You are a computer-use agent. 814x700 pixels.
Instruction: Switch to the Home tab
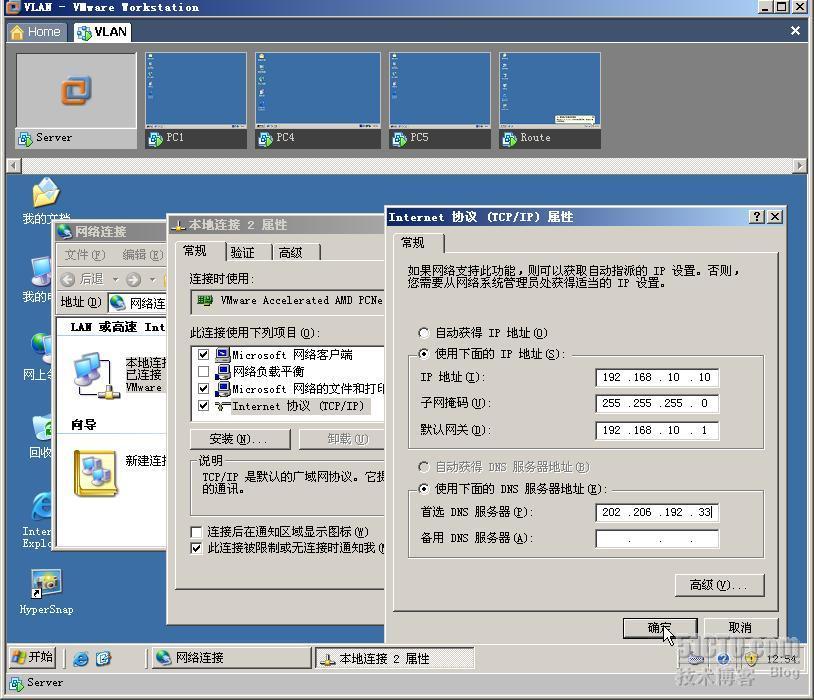coord(36,32)
